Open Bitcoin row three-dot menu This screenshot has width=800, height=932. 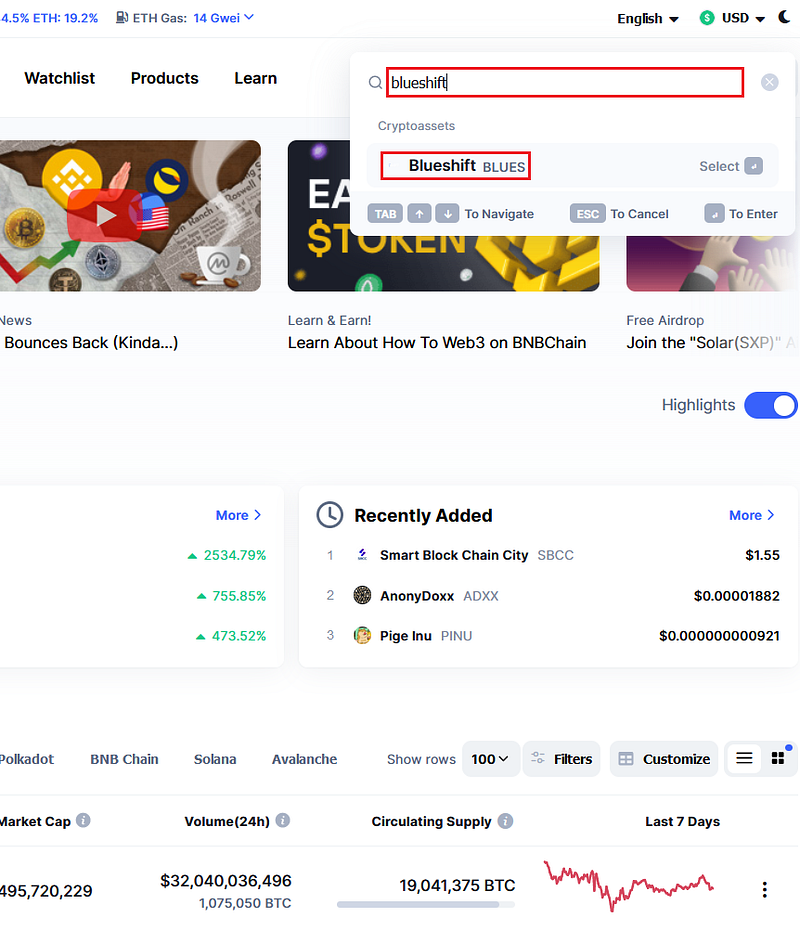pyautogui.click(x=764, y=889)
